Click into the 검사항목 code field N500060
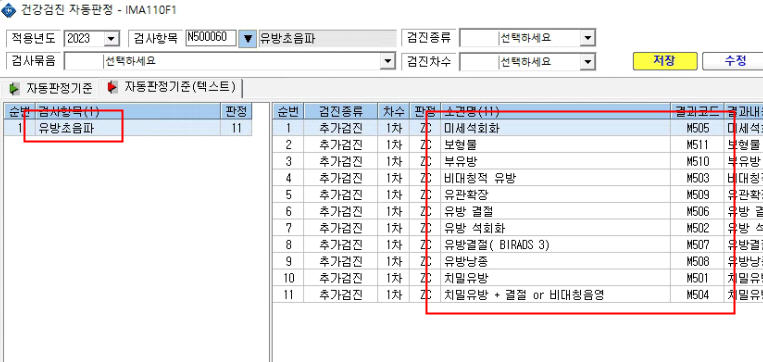The width and height of the screenshot is (763, 362). [211, 38]
